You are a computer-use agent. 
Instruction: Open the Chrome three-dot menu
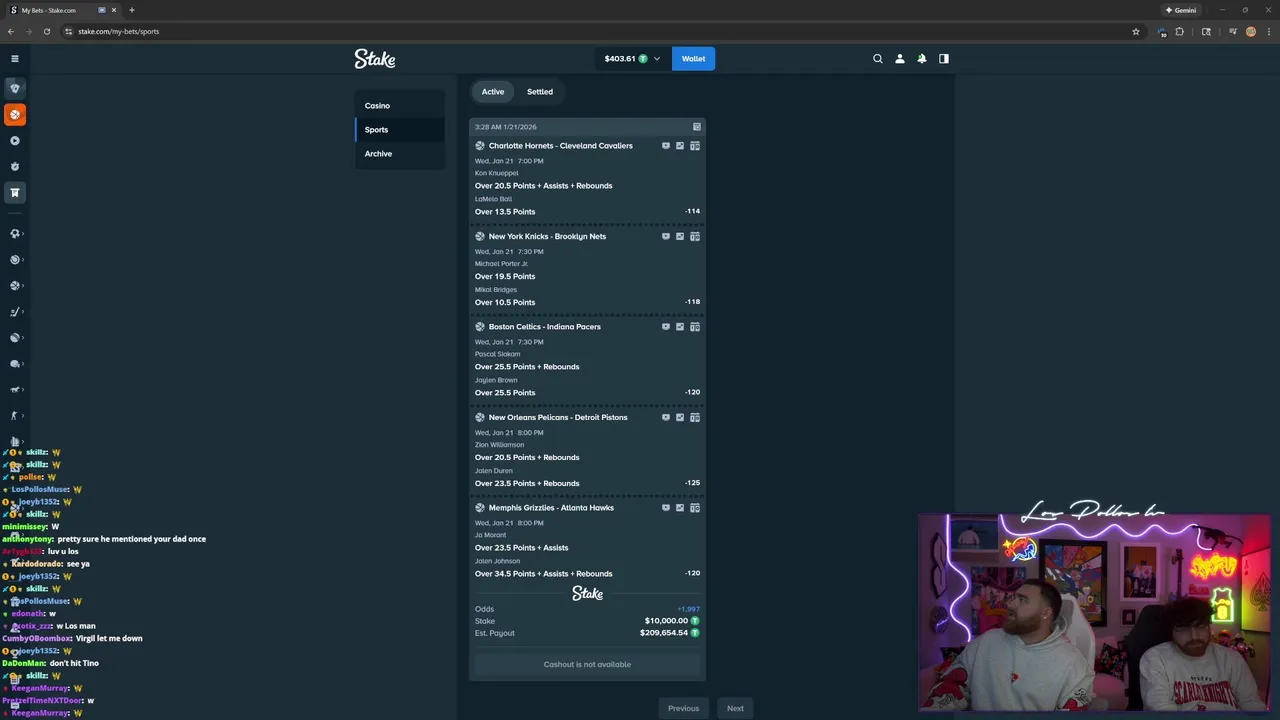tap(1269, 31)
